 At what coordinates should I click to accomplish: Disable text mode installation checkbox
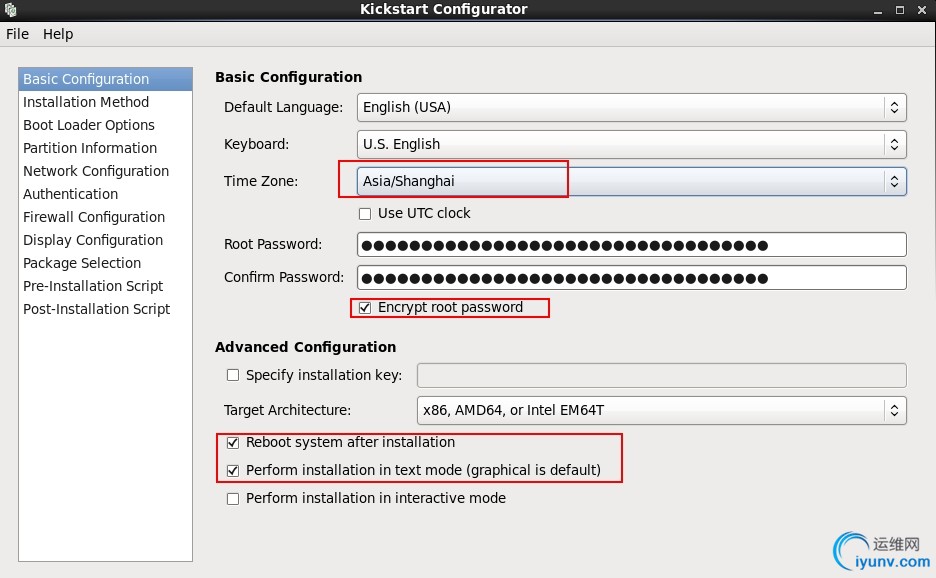(x=233, y=470)
